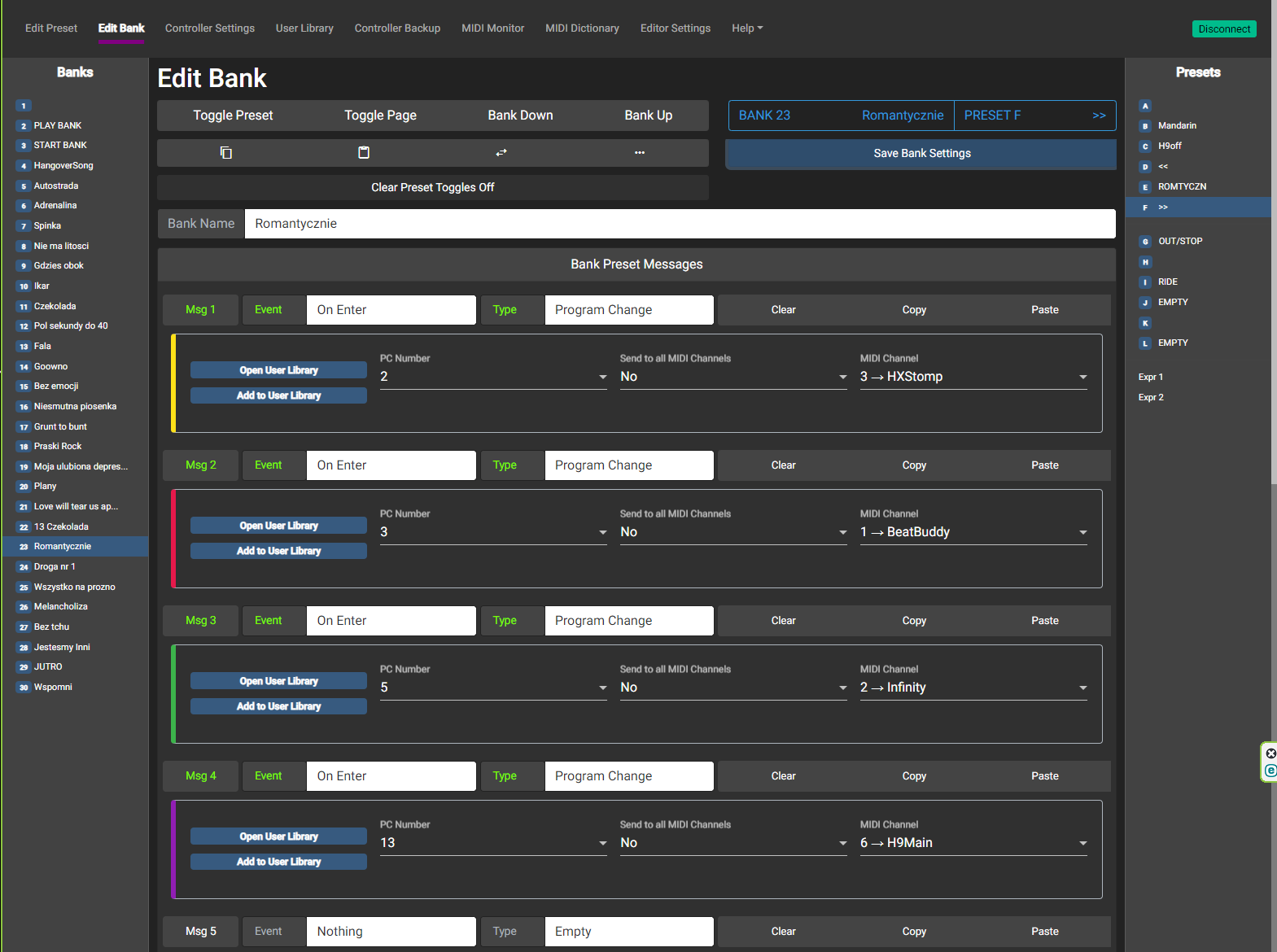Click the Toggle Preset button

[x=233, y=116]
